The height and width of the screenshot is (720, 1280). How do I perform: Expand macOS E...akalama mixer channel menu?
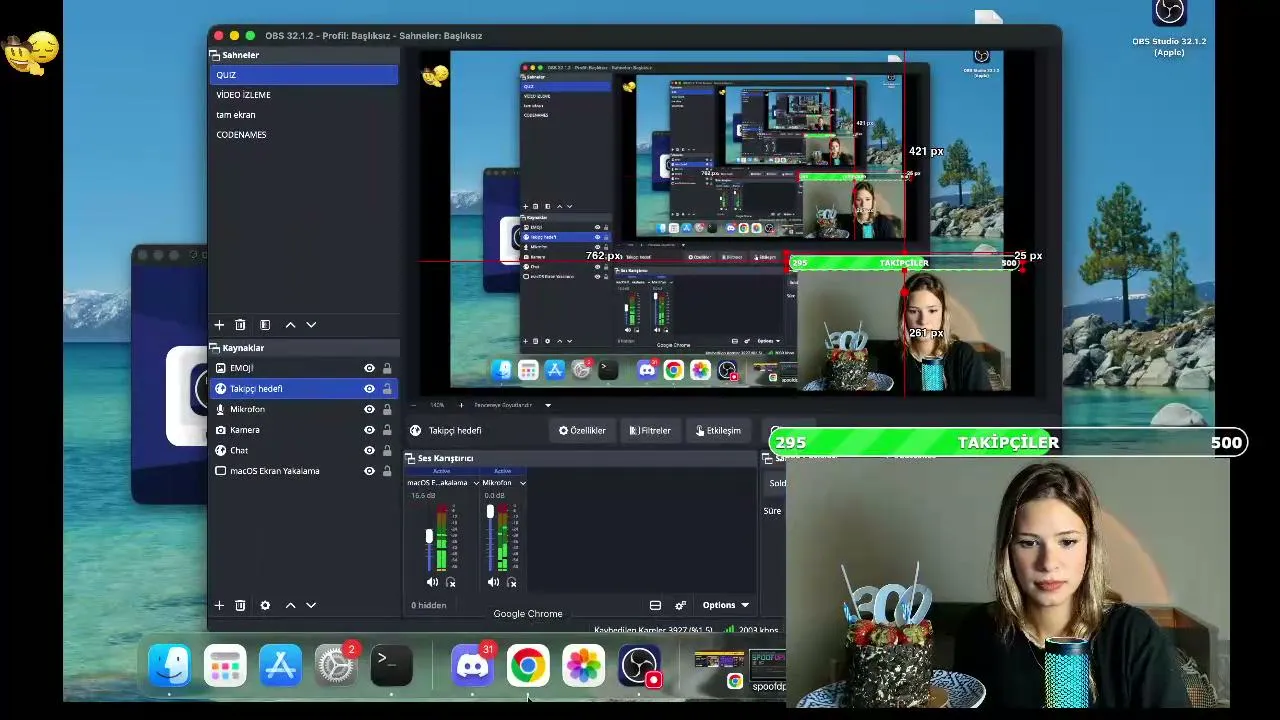(476, 483)
